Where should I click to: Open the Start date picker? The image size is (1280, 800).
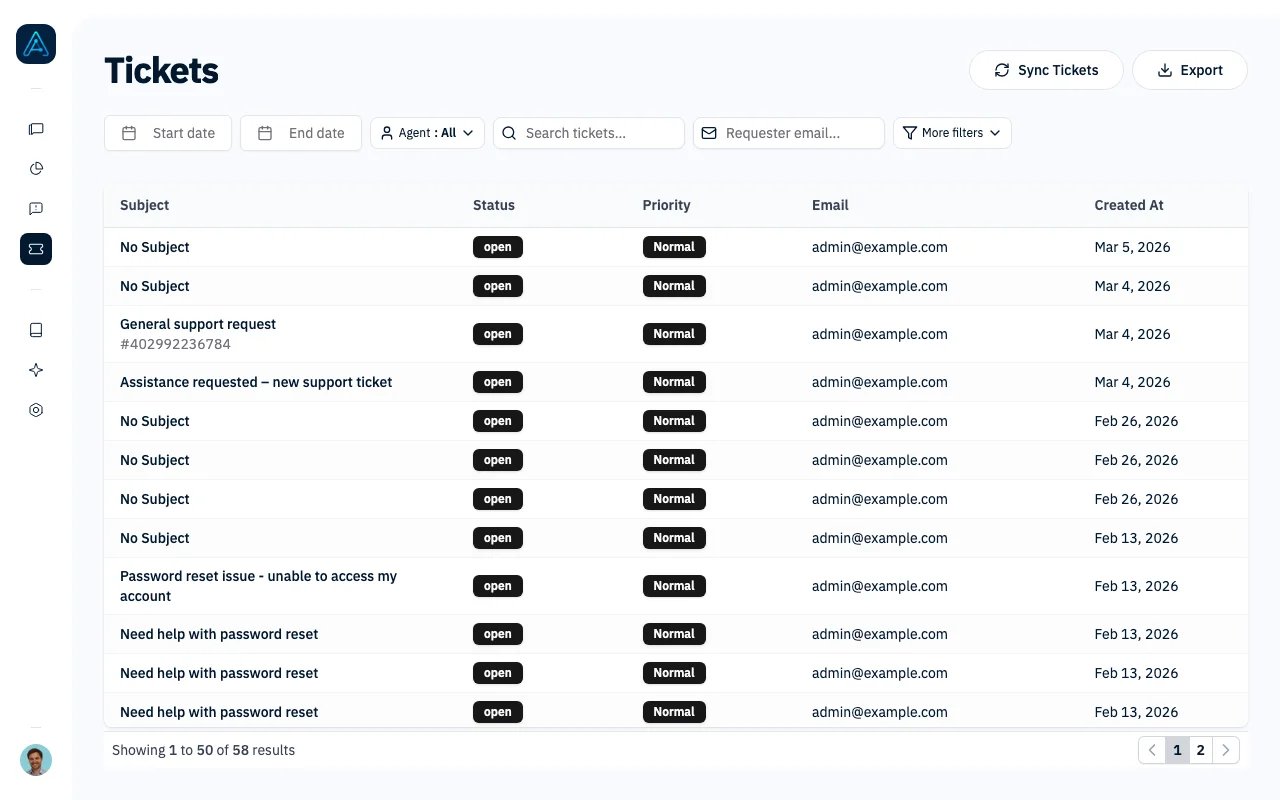pos(168,133)
